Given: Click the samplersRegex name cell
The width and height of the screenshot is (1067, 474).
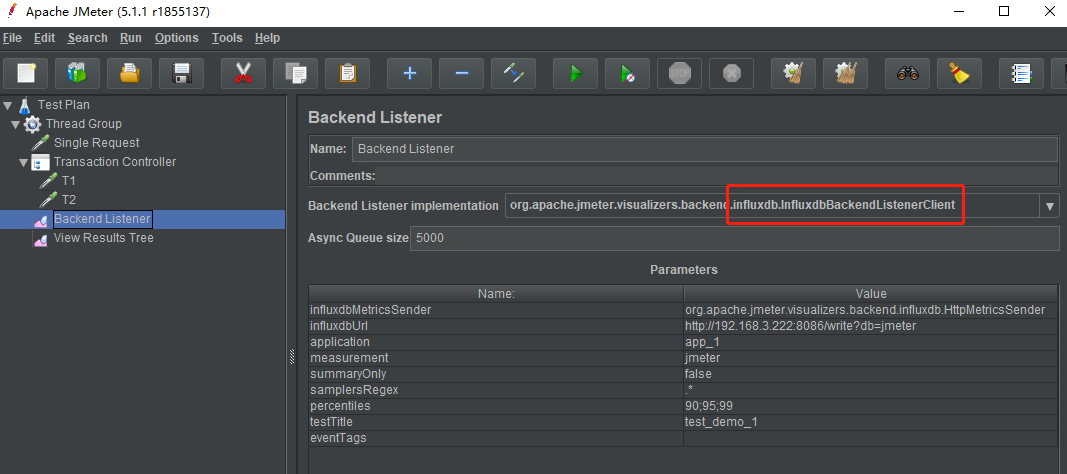Looking at the screenshot, I should (x=495, y=390).
